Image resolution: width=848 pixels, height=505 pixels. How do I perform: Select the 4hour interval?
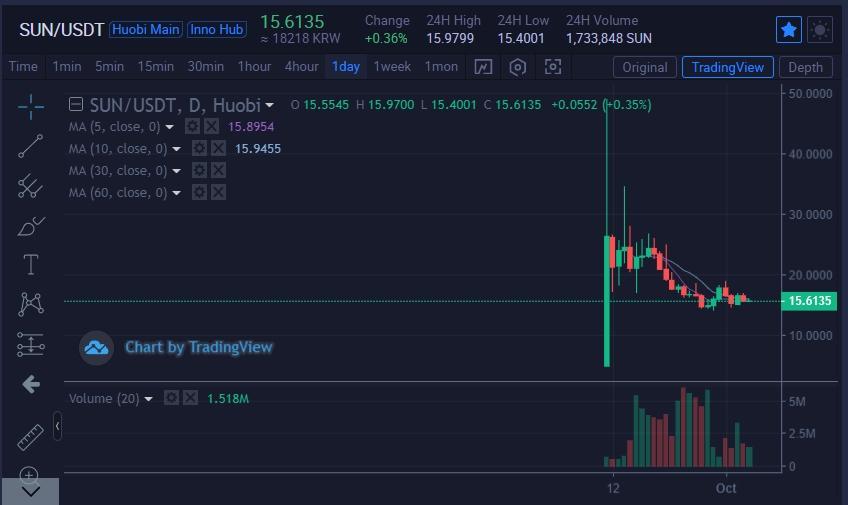(302, 67)
